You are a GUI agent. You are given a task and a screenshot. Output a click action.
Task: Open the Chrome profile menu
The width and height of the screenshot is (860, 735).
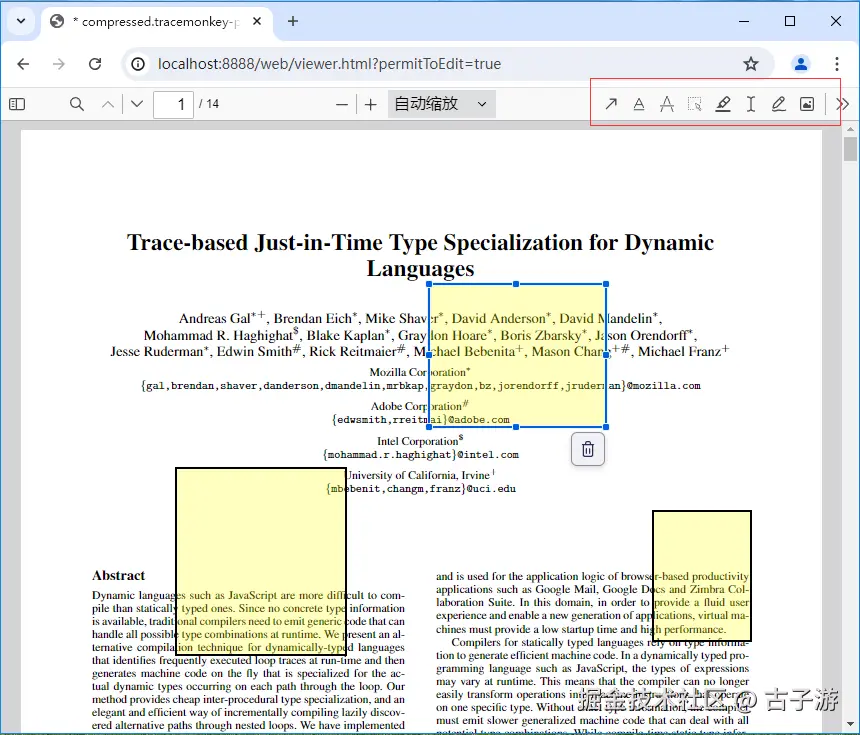tap(801, 64)
